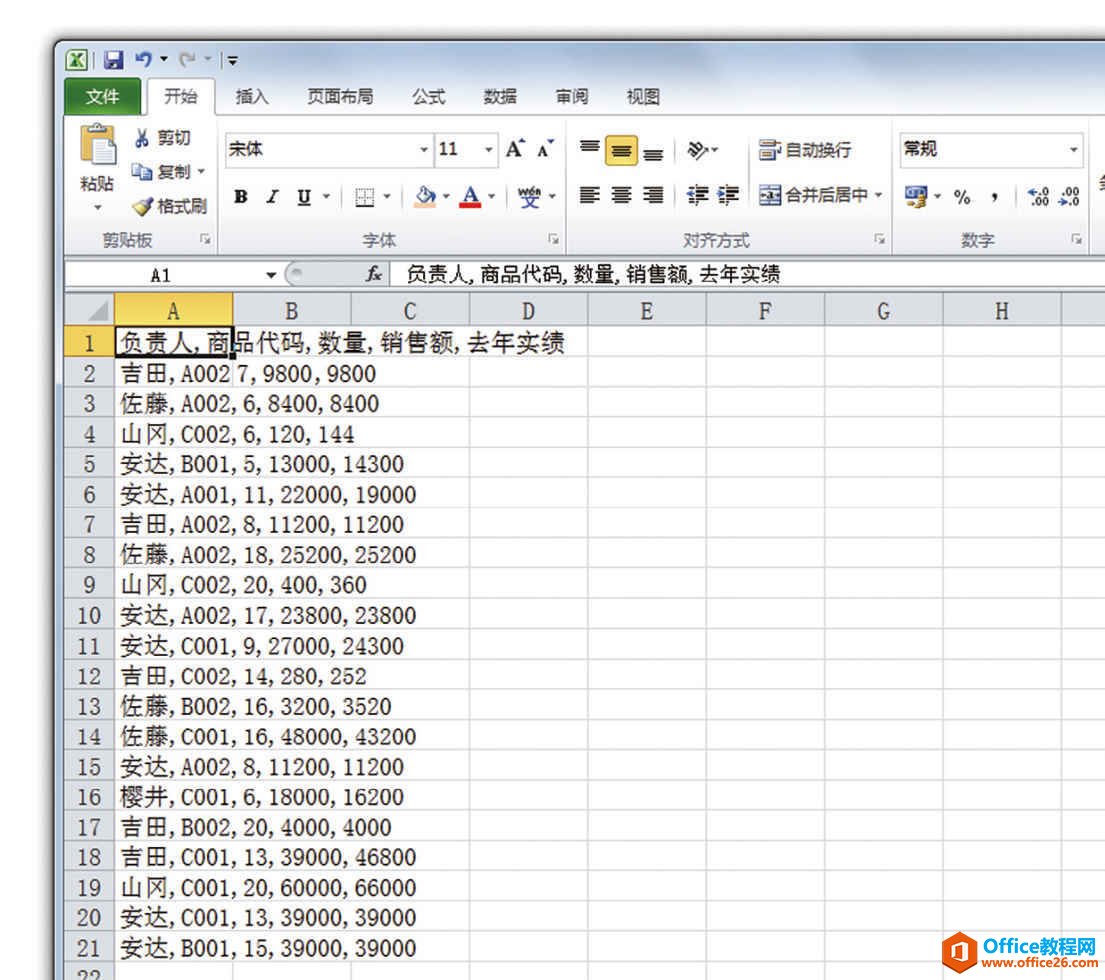Image resolution: width=1105 pixels, height=980 pixels.
Task: Click the 复制 copy button
Action: tap(162, 172)
